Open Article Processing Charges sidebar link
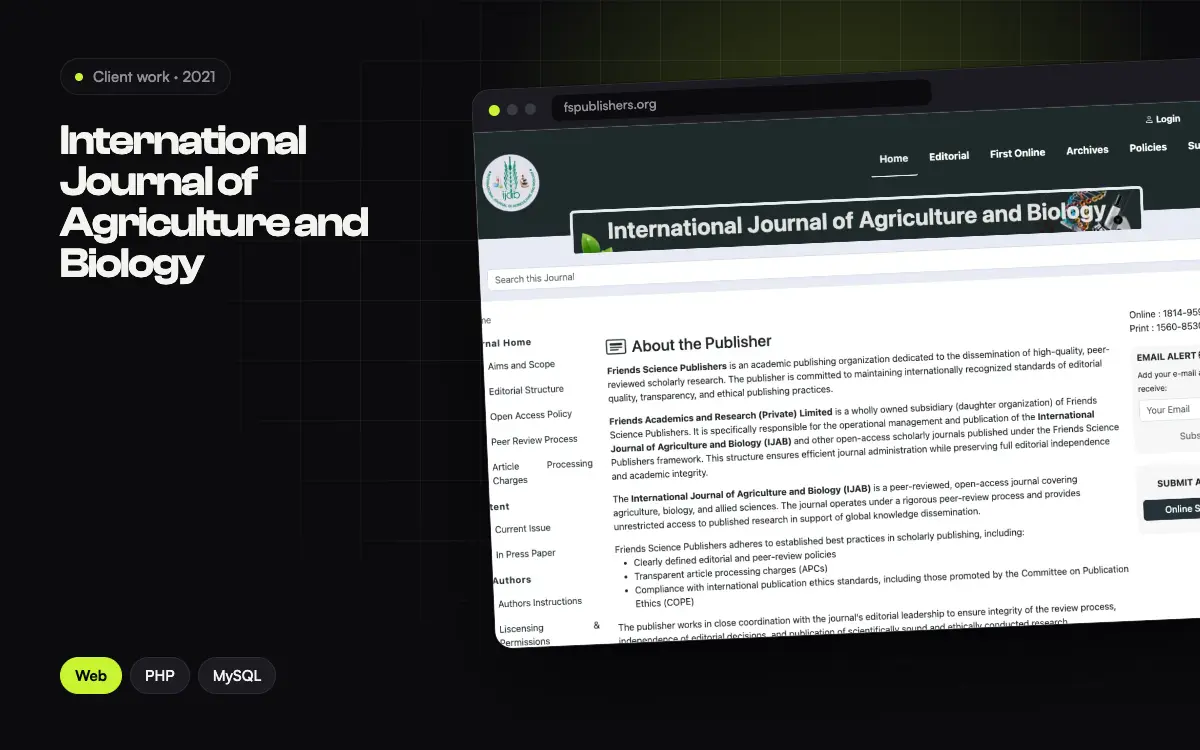 (542, 472)
